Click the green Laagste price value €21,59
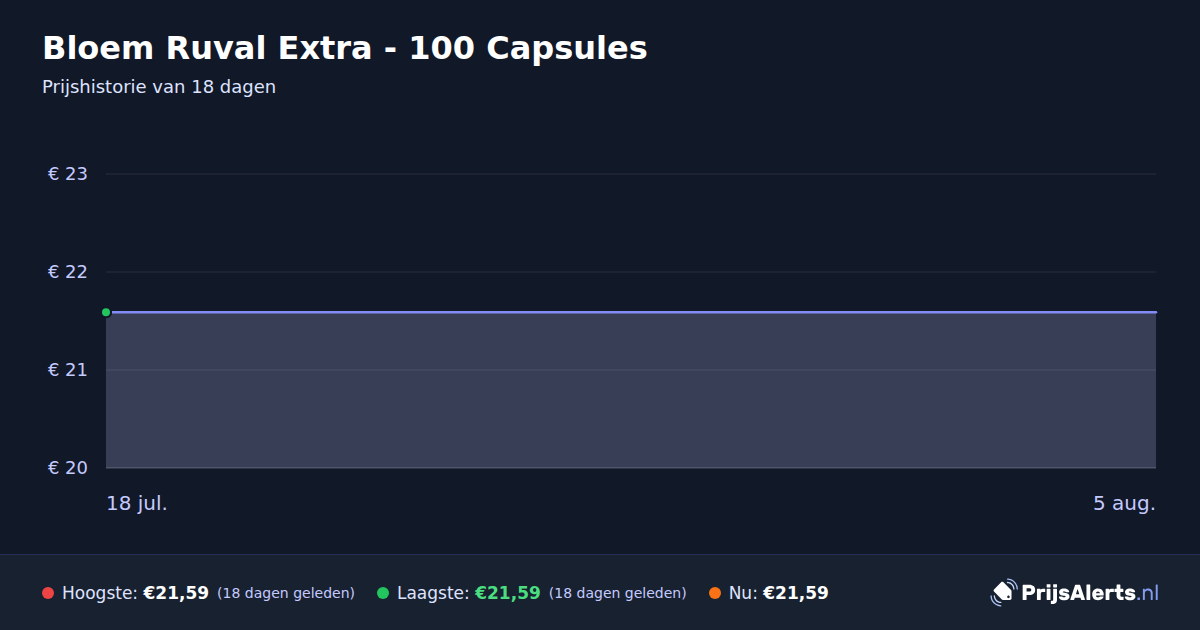This screenshot has width=1200, height=630. click(x=508, y=593)
